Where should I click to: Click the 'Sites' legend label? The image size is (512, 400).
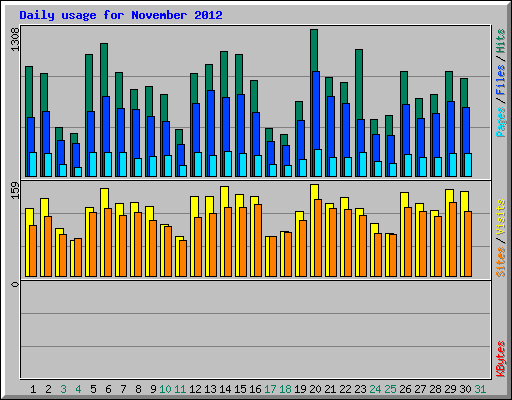[500, 262]
